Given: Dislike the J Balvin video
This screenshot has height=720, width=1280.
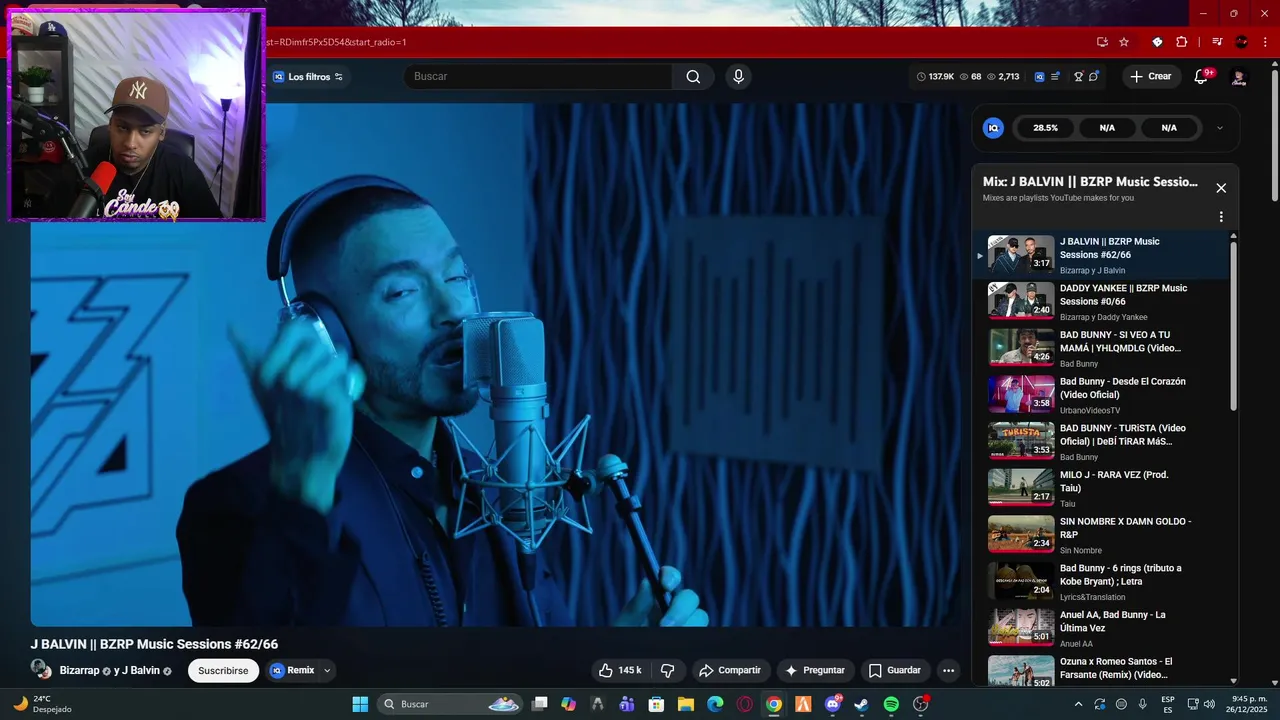Looking at the screenshot, I should [x=668, y=670].
